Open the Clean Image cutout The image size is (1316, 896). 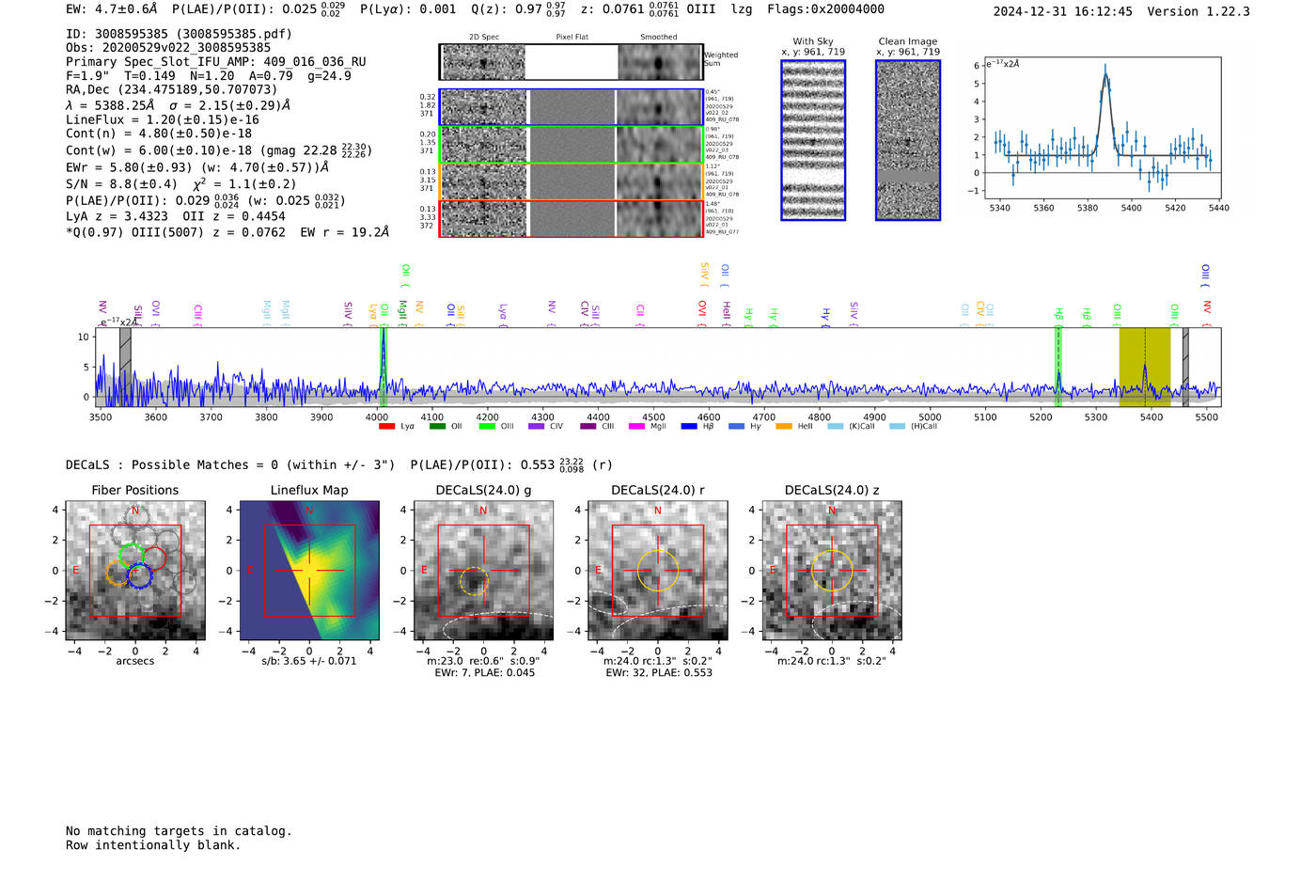pyautogui.click(x=908, y=140)
